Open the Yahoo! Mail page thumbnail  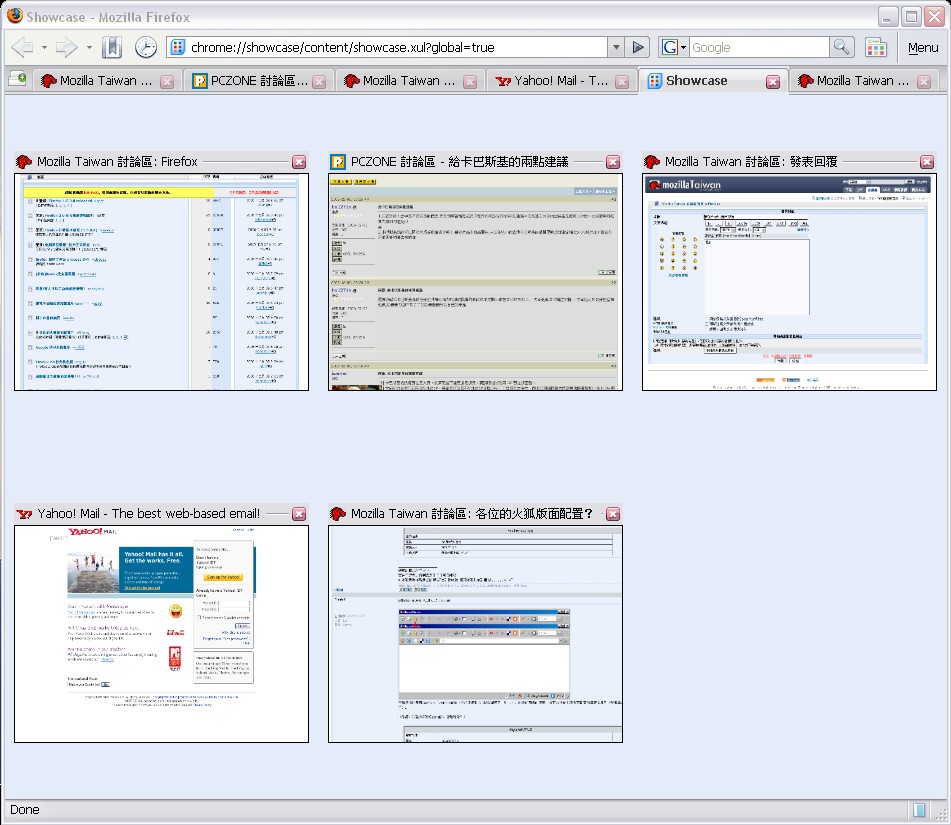(161, 633)
